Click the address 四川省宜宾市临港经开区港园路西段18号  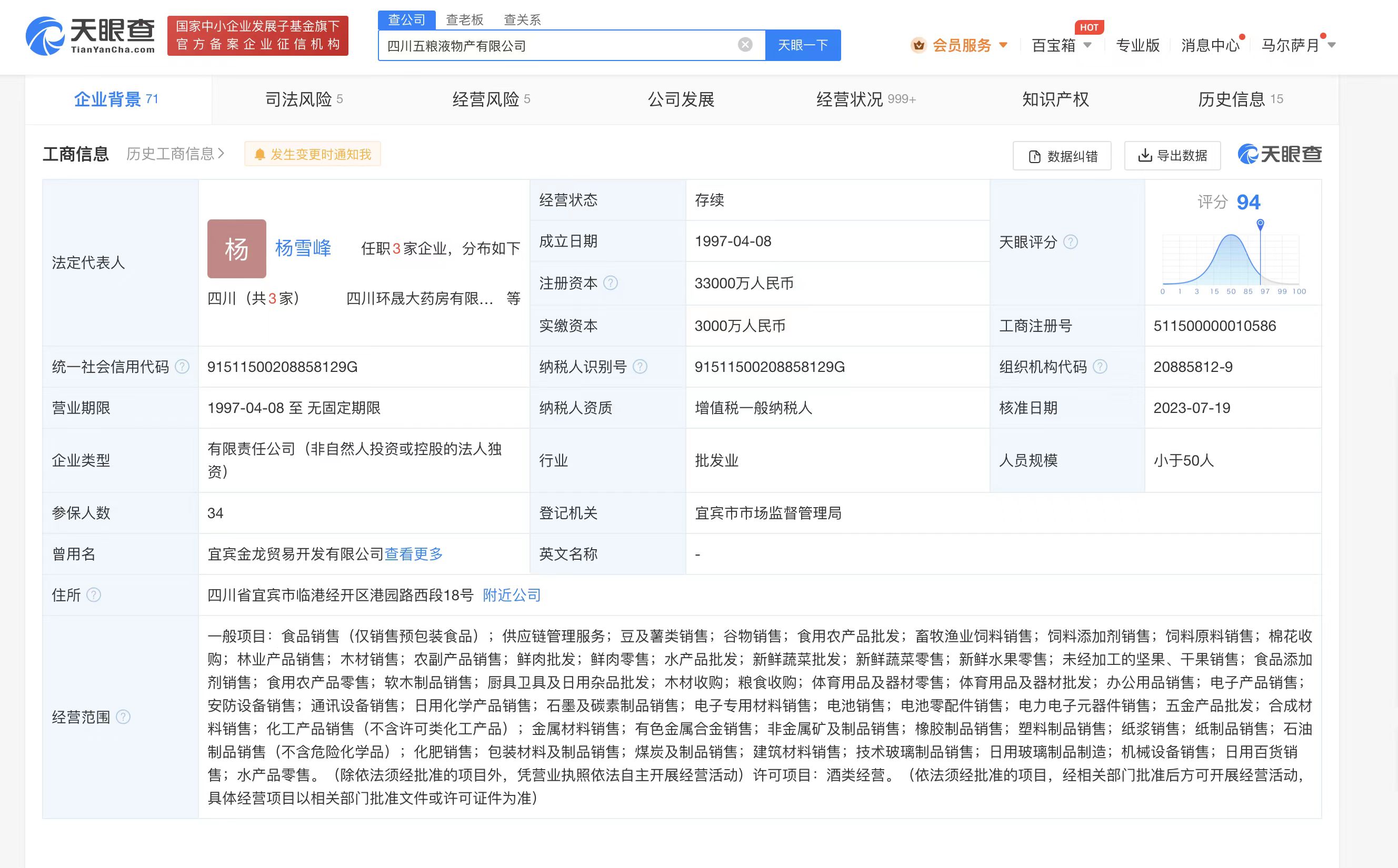(340, 595)
